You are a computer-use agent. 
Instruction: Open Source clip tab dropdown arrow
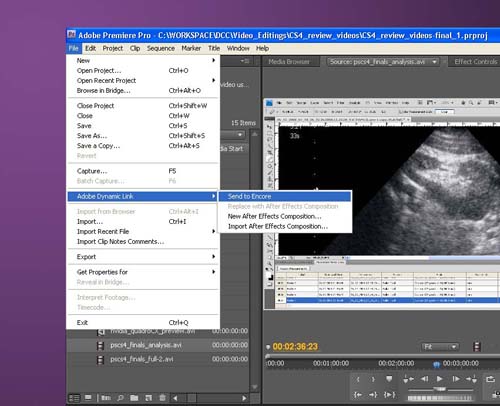click(434, 62)
